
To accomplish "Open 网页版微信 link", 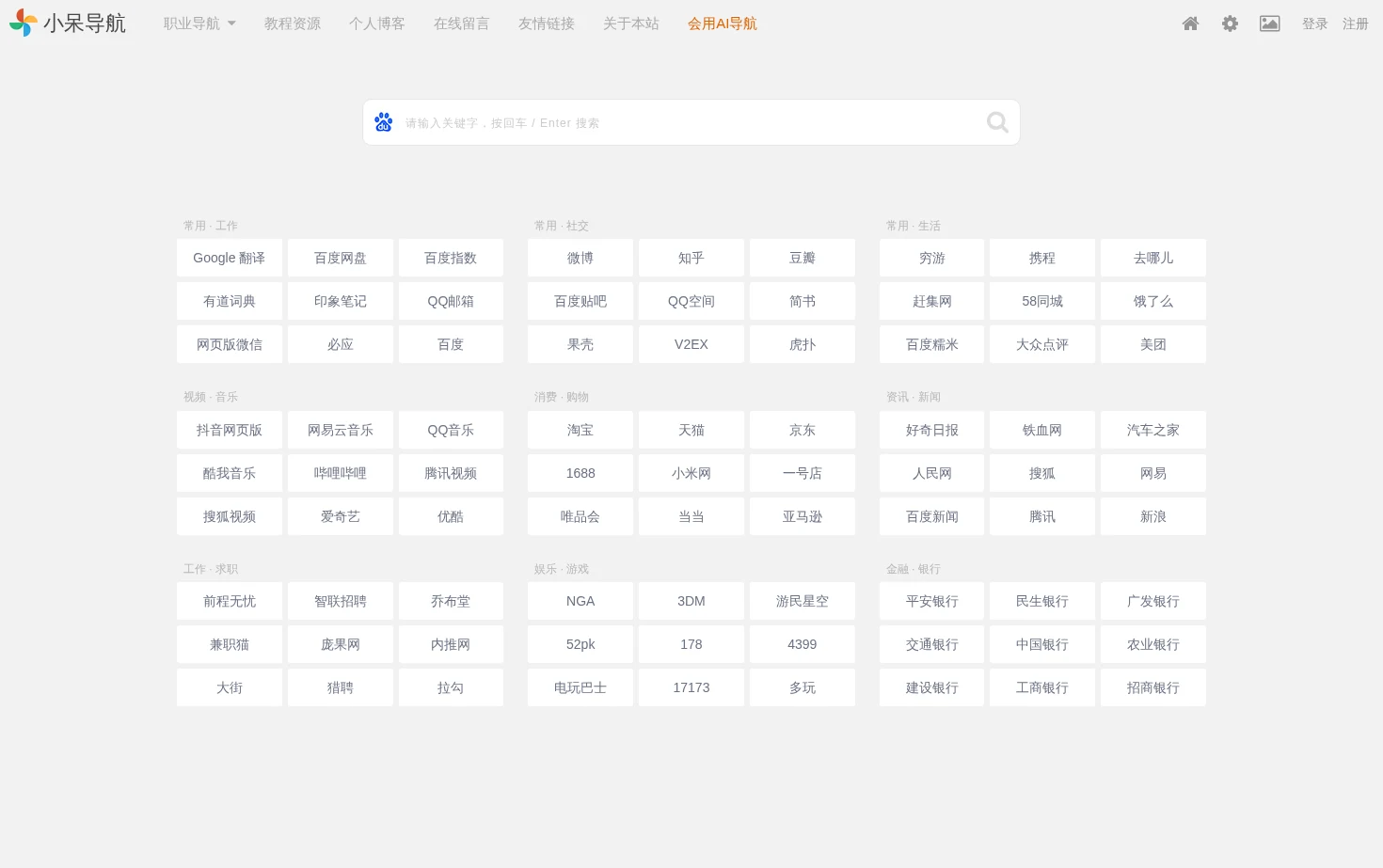I will click(x=230, y=344).
